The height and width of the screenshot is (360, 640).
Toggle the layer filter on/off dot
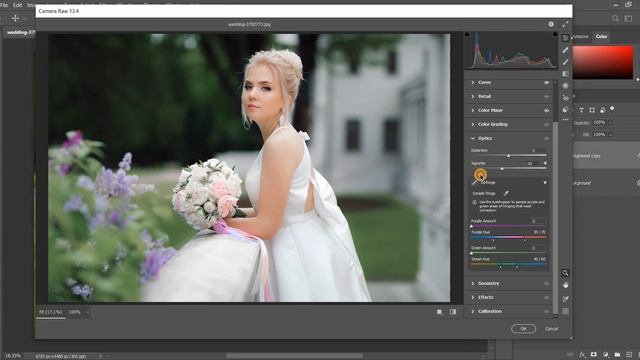612,109
